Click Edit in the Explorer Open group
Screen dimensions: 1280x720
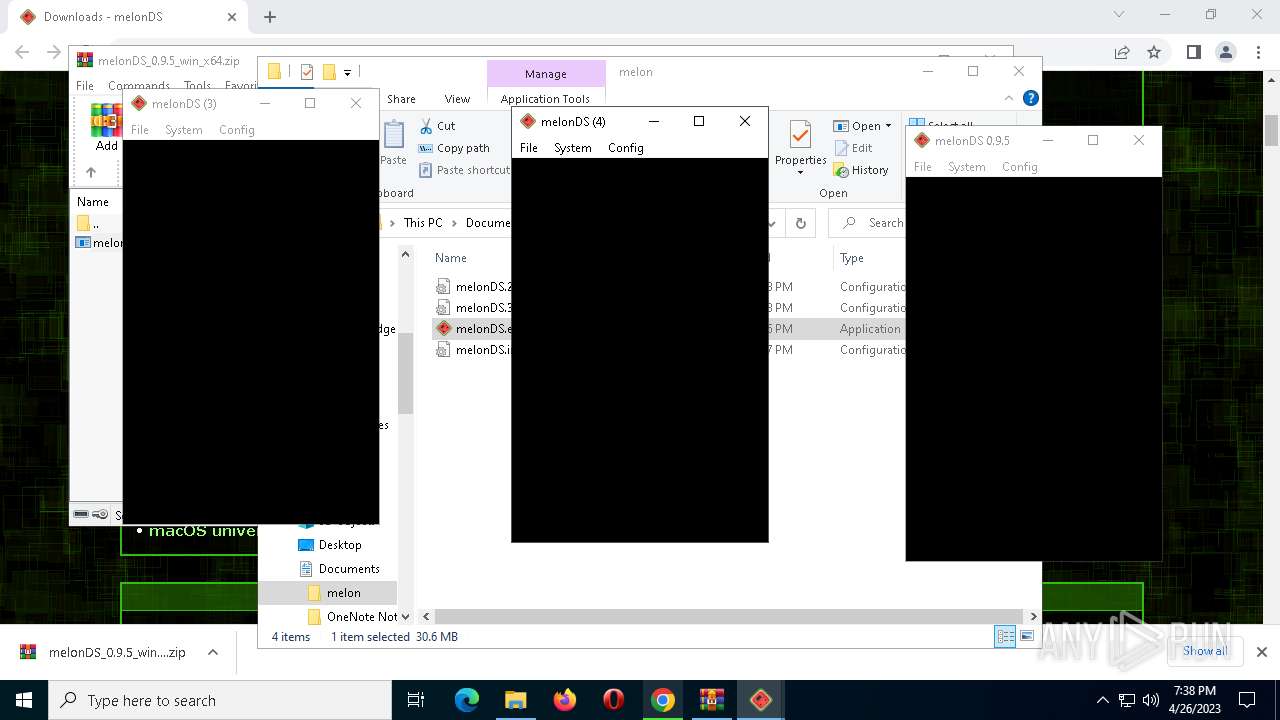[853, 148]
